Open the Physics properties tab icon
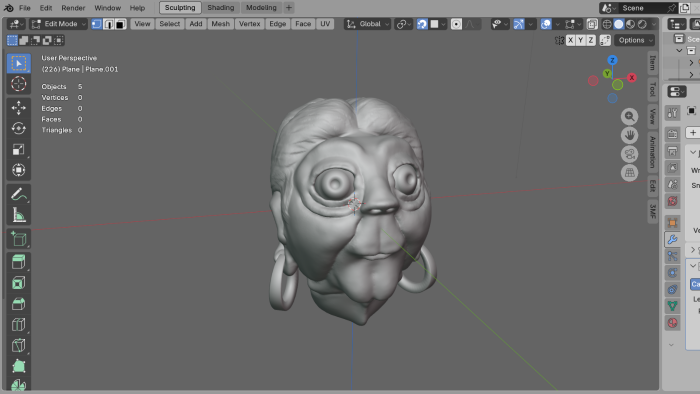 tap(672, 273)
